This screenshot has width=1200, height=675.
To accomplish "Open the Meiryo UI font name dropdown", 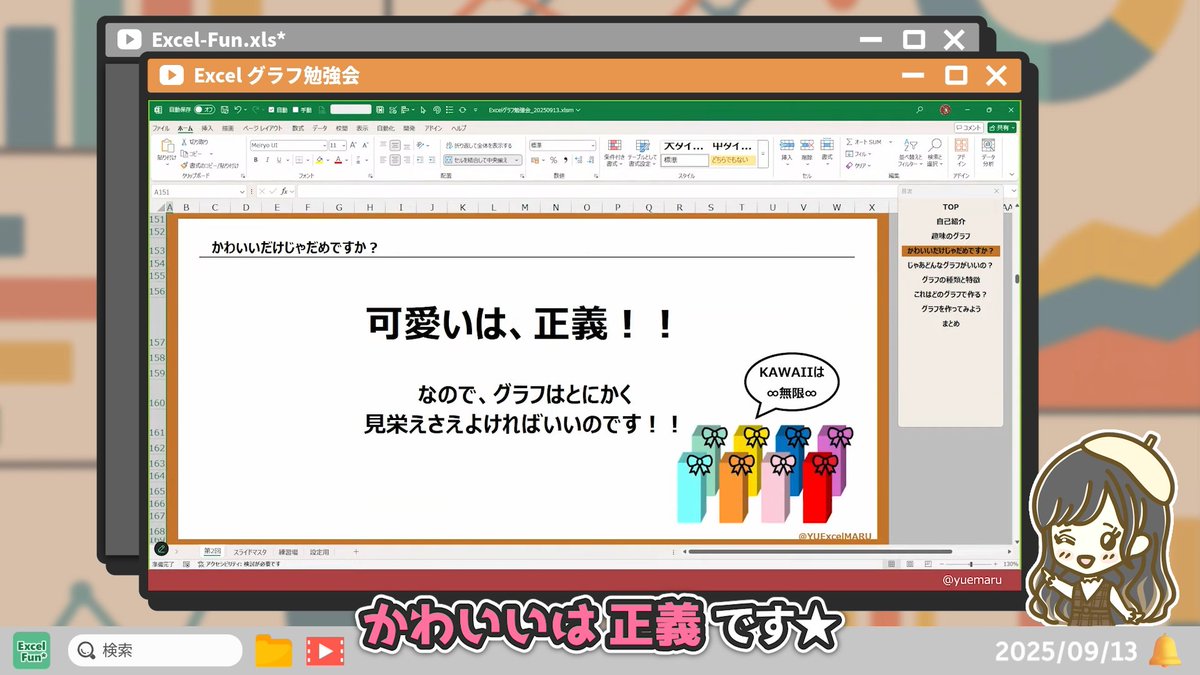I will click(x=324, y=146).
